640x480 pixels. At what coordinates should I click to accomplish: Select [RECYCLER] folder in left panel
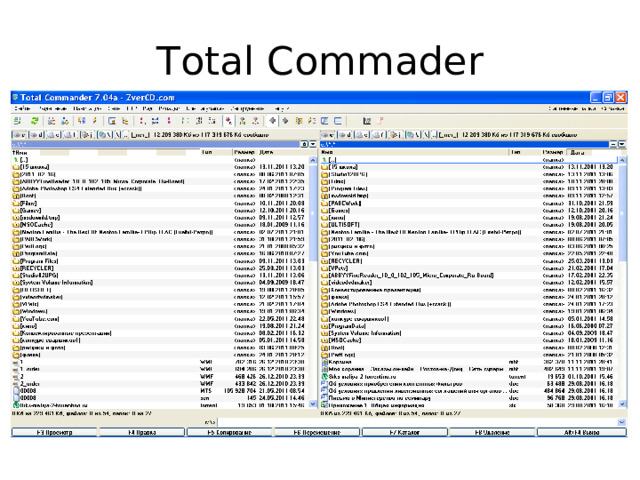(x=160, y=268)
